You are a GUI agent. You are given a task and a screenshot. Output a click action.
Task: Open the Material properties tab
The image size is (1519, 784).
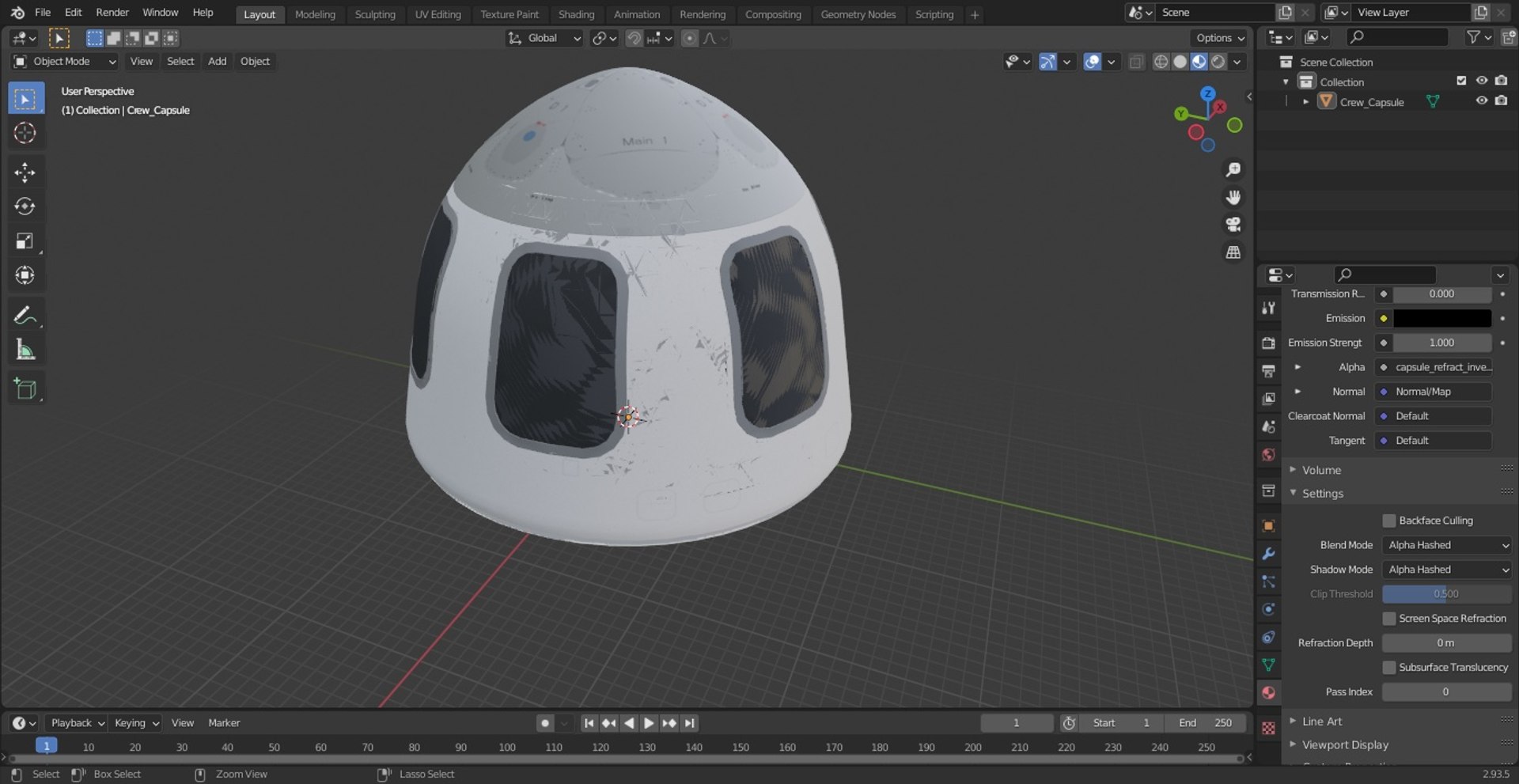(1268, 692)
